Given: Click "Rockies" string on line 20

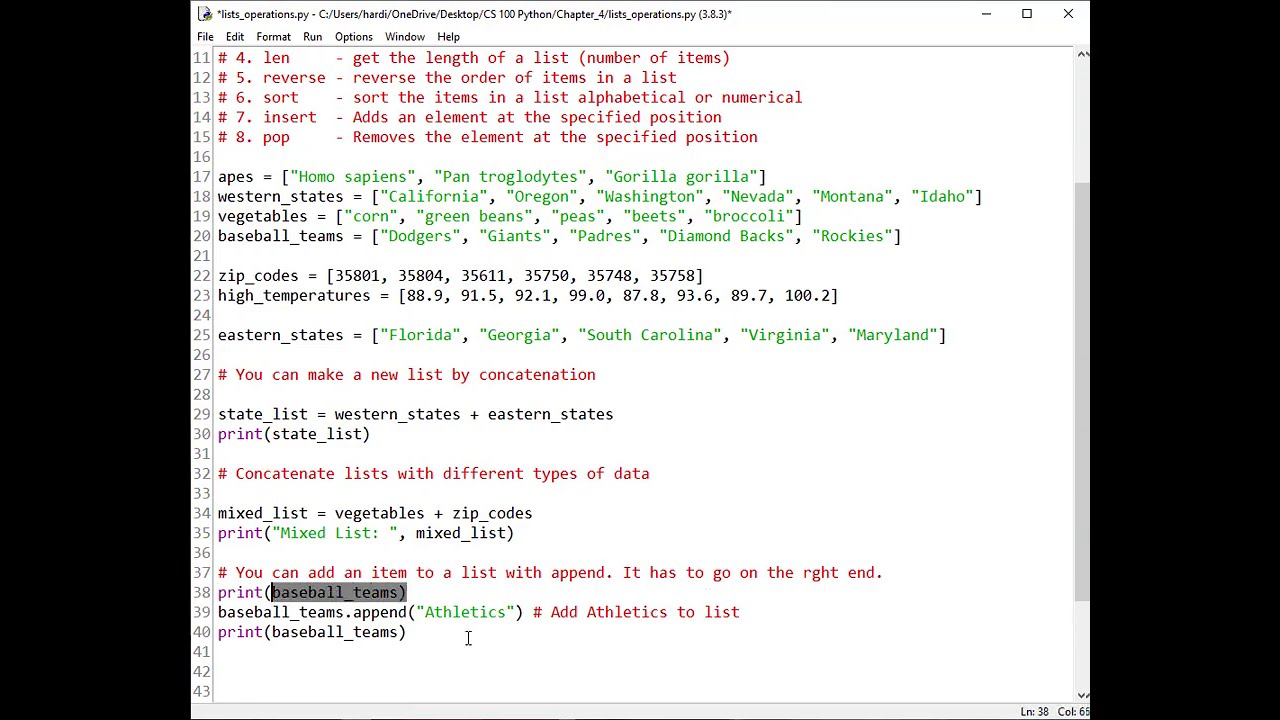Looking at the screenshot, I should point(852,237).
